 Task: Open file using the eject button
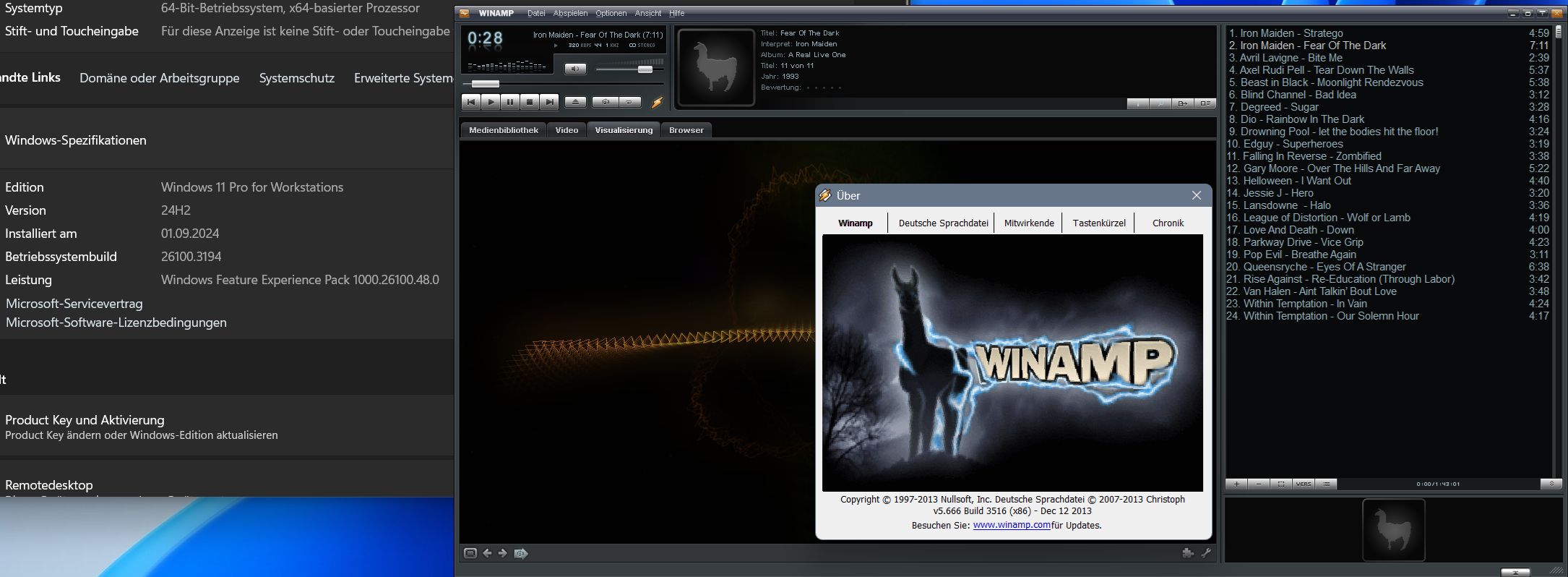[575, 102]
